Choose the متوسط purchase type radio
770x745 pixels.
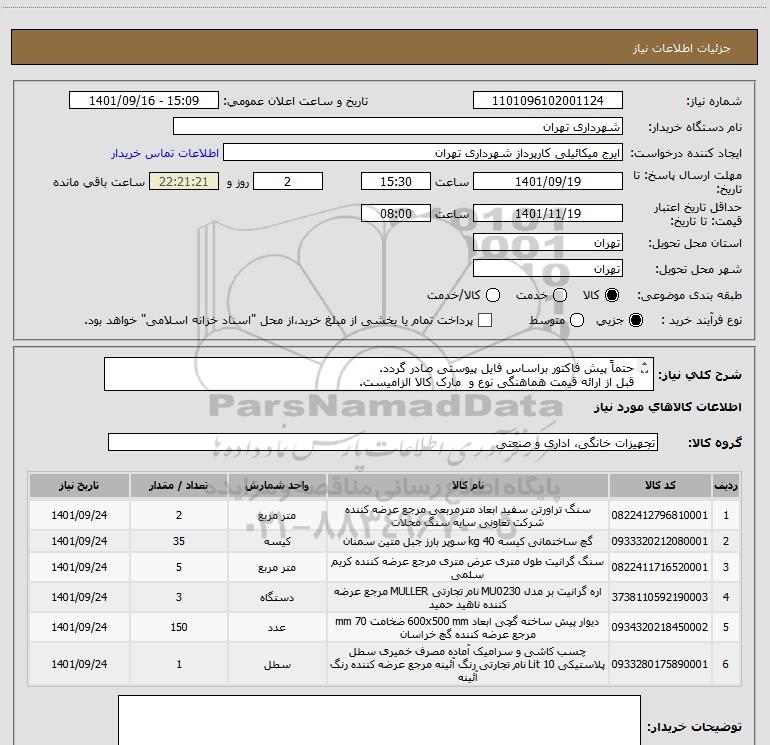pos(577,320)
